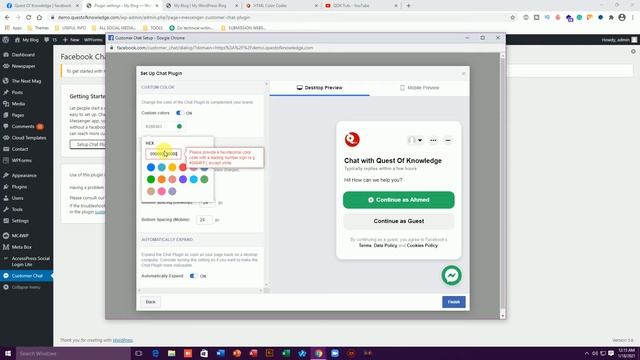Viewport: 640px width, 360px height.
Task: Switch to Mobile Preview tab
Action: (x=419, y=88)
